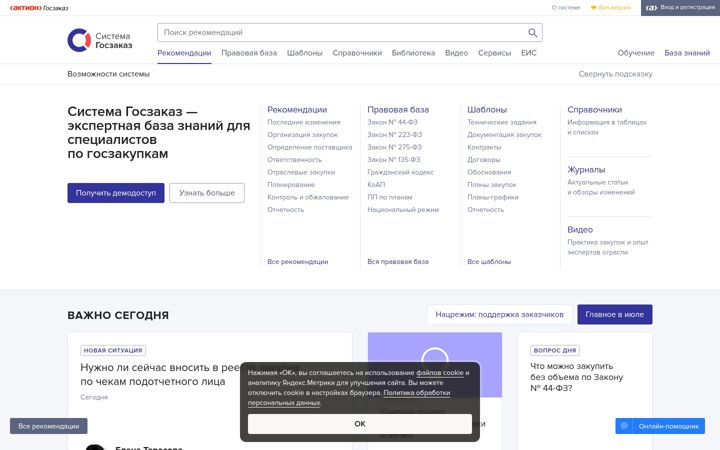Open Планы-графики link
Viewport: 720px width, 450px height.
493,197
